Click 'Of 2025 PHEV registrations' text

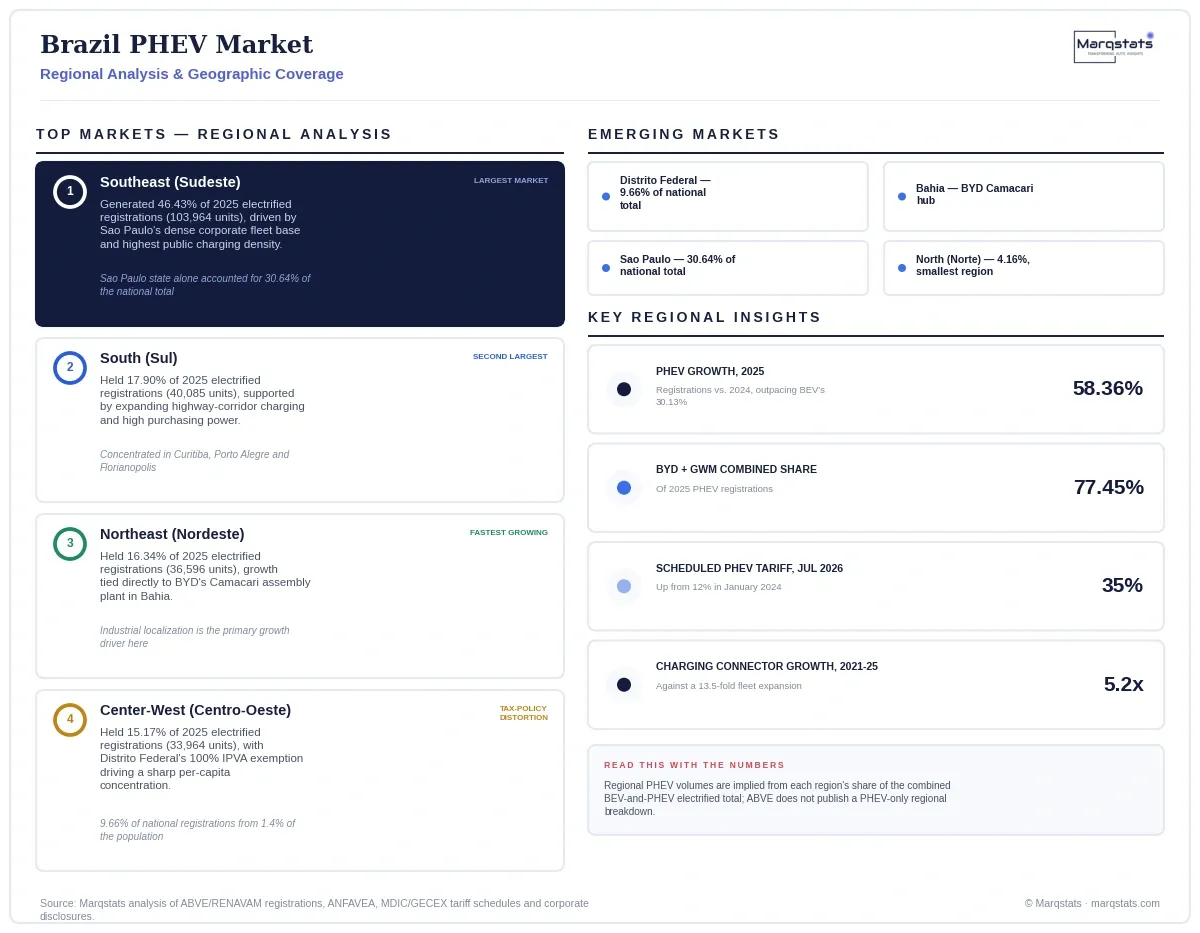coord(714,489)
